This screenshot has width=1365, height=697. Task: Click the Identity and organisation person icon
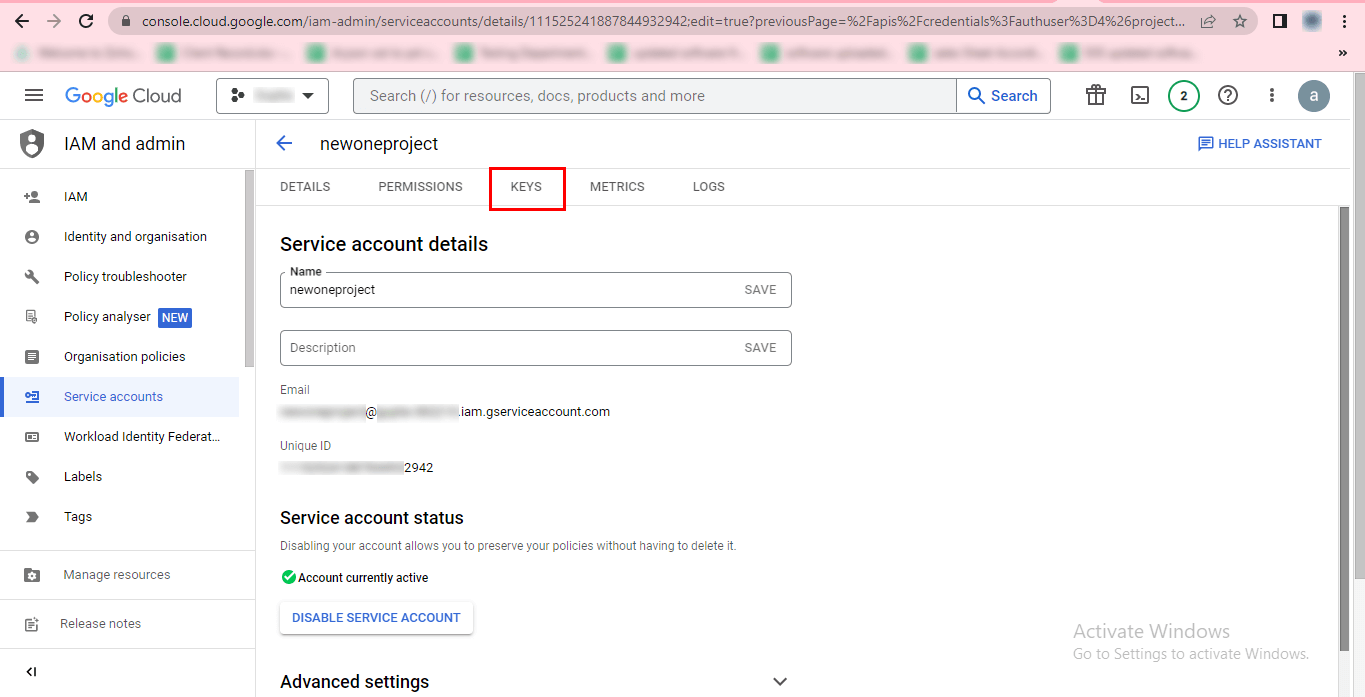[x=32, y=237]
